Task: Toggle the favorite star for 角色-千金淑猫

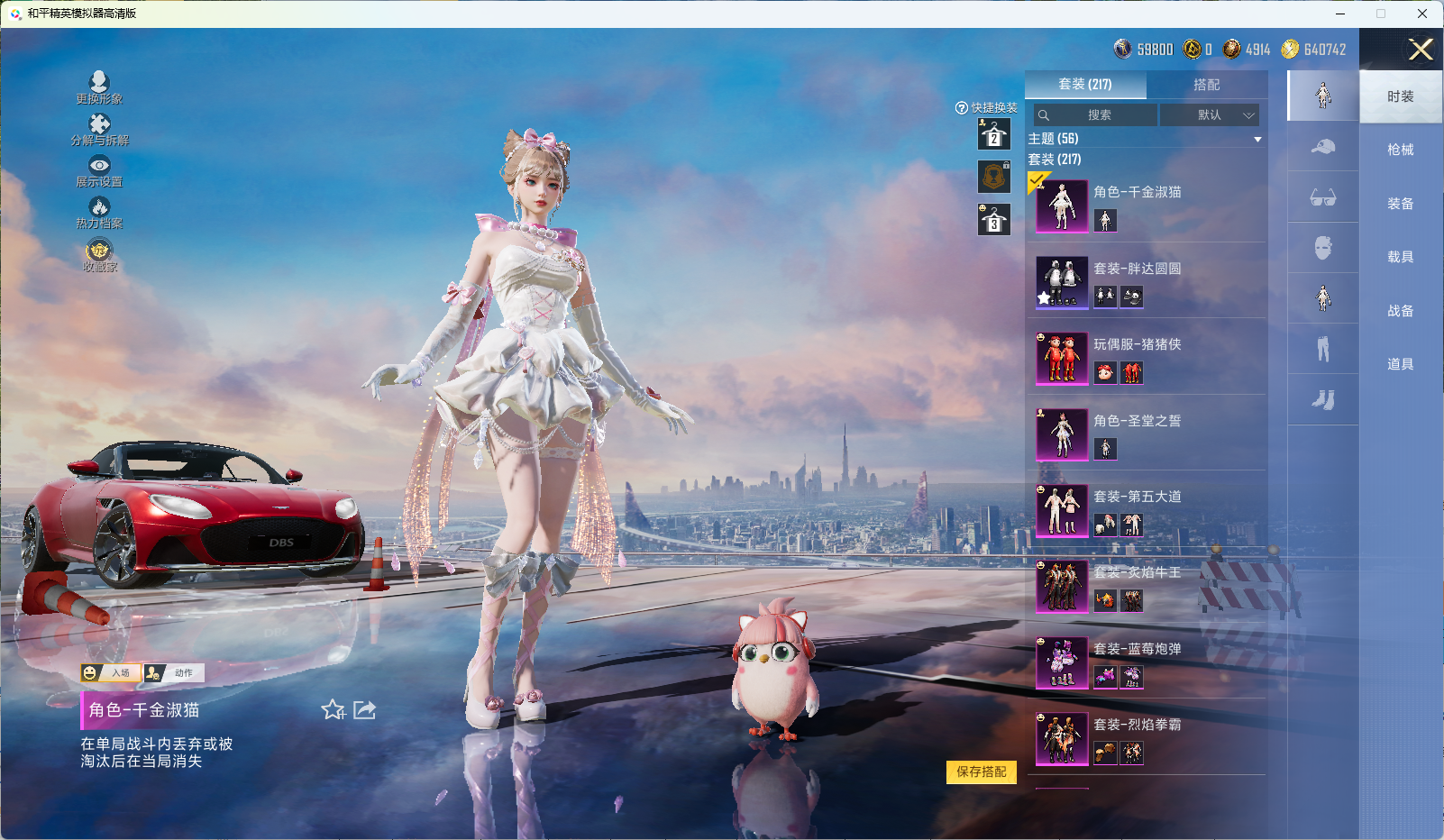Action: 333,710
